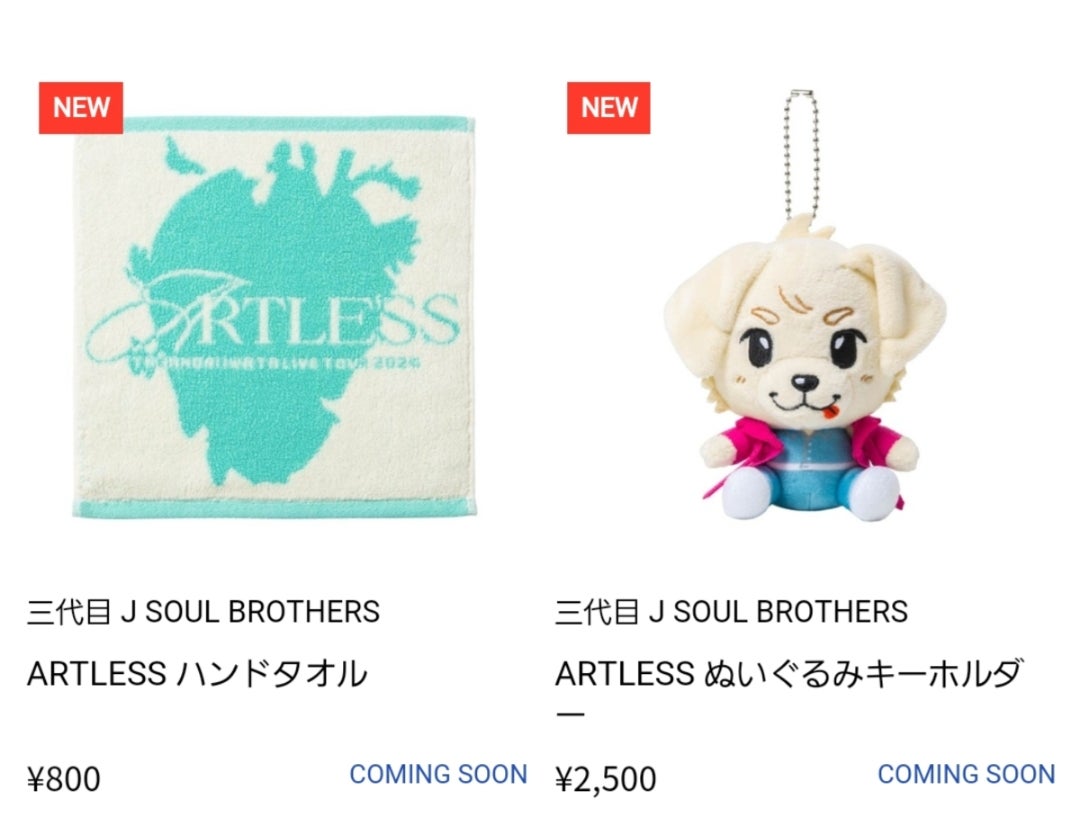1080x826 pixels.
Task: Click the NEW badge on the plush keychain
Action: [x=608, y=107]
